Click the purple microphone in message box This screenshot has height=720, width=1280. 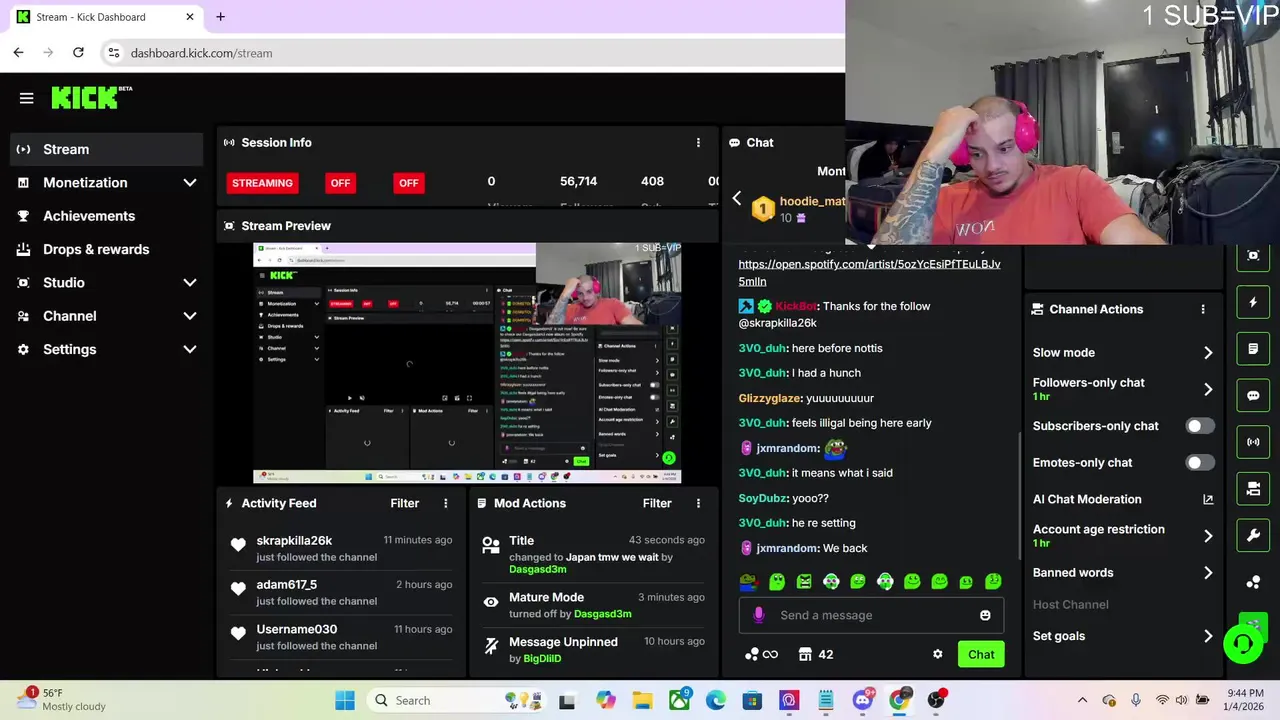[758, 615]
